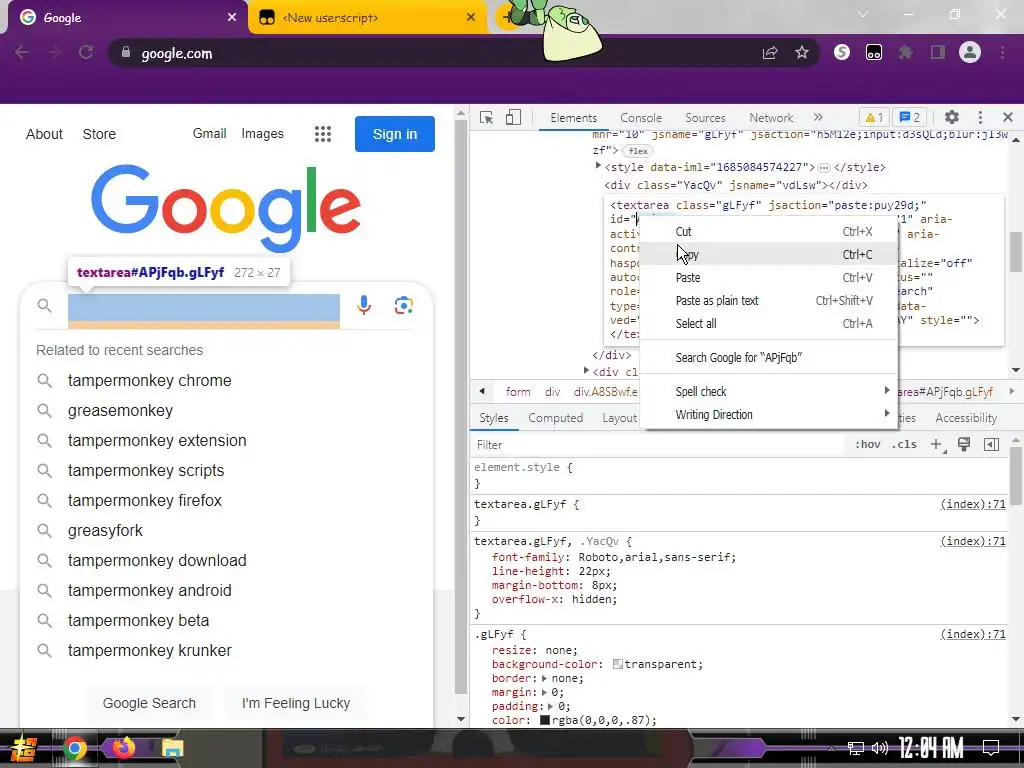Click the voice search microphone icon

364,305
